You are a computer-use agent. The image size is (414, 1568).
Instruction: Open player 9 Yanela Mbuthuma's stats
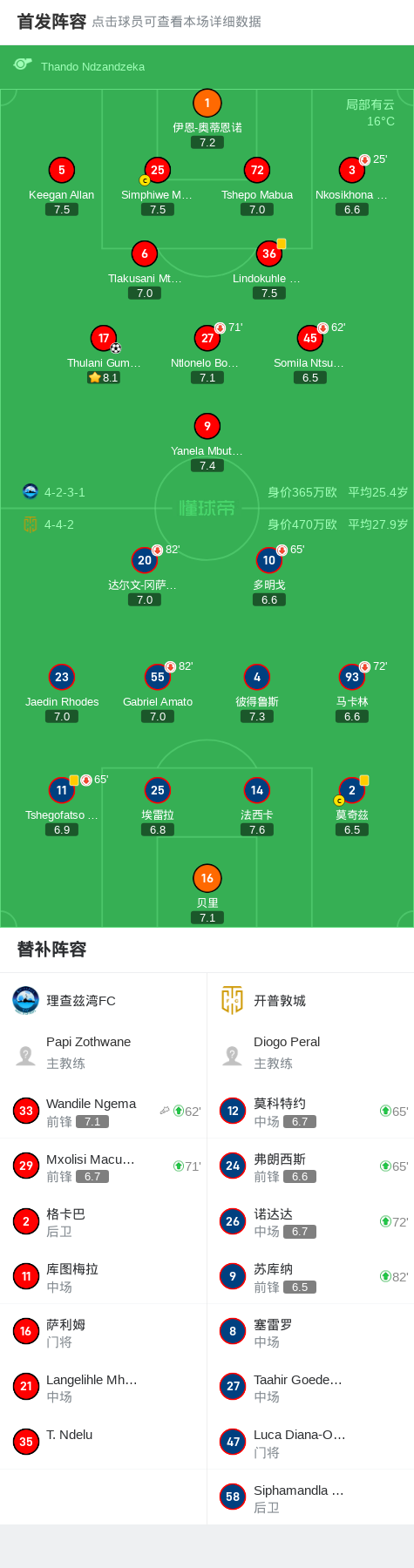point(207,426)
